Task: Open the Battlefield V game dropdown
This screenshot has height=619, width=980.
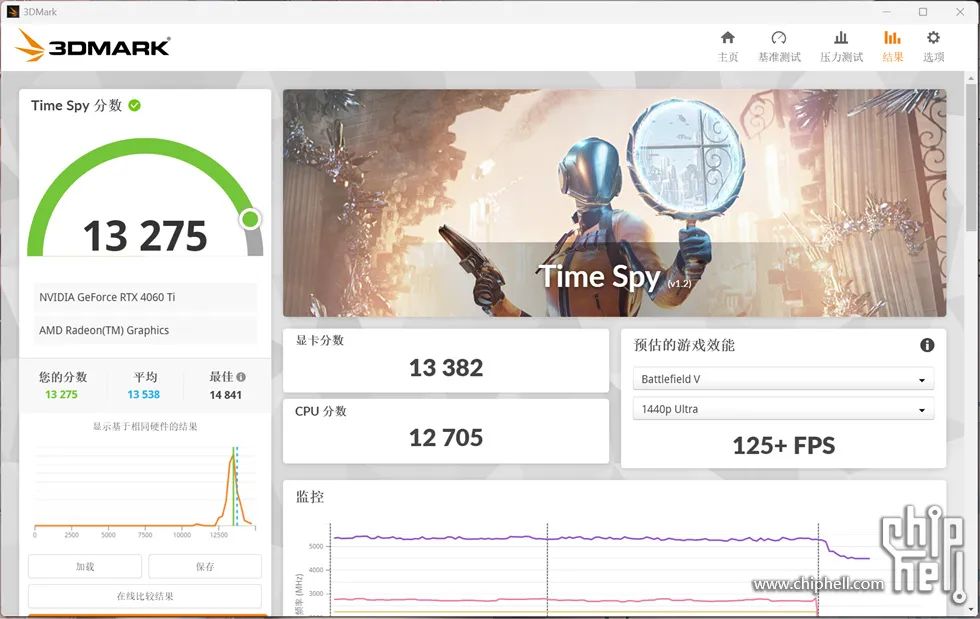Action: click(x=783, y=379)
